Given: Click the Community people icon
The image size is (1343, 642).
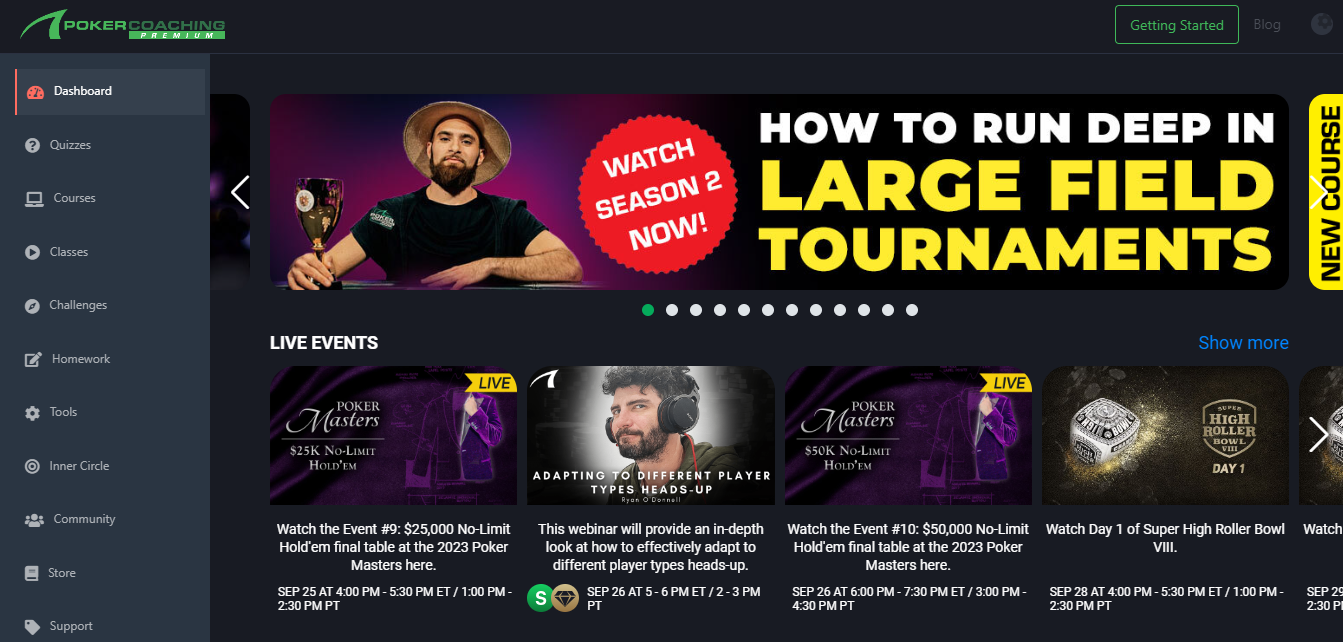Looking at the screenshot, I should (34, 520).
